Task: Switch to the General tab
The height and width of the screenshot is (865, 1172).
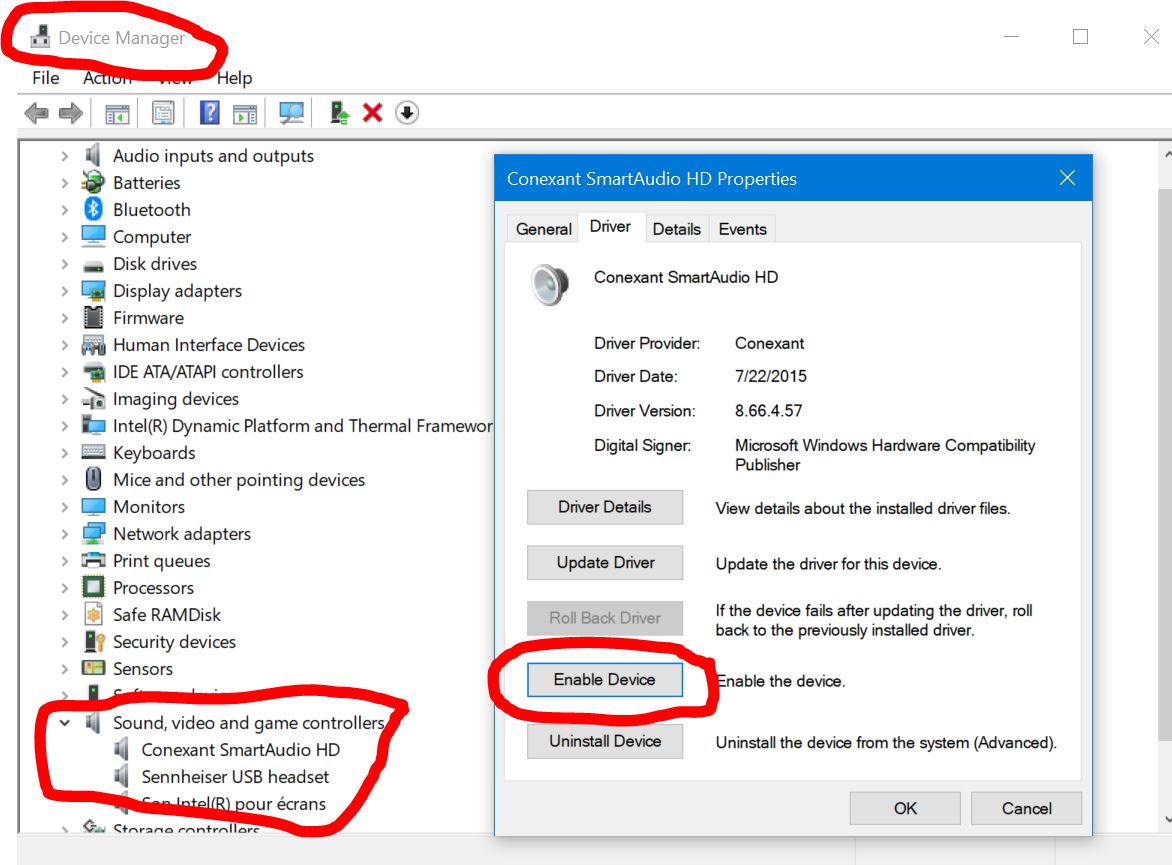Action: point(543,229)
